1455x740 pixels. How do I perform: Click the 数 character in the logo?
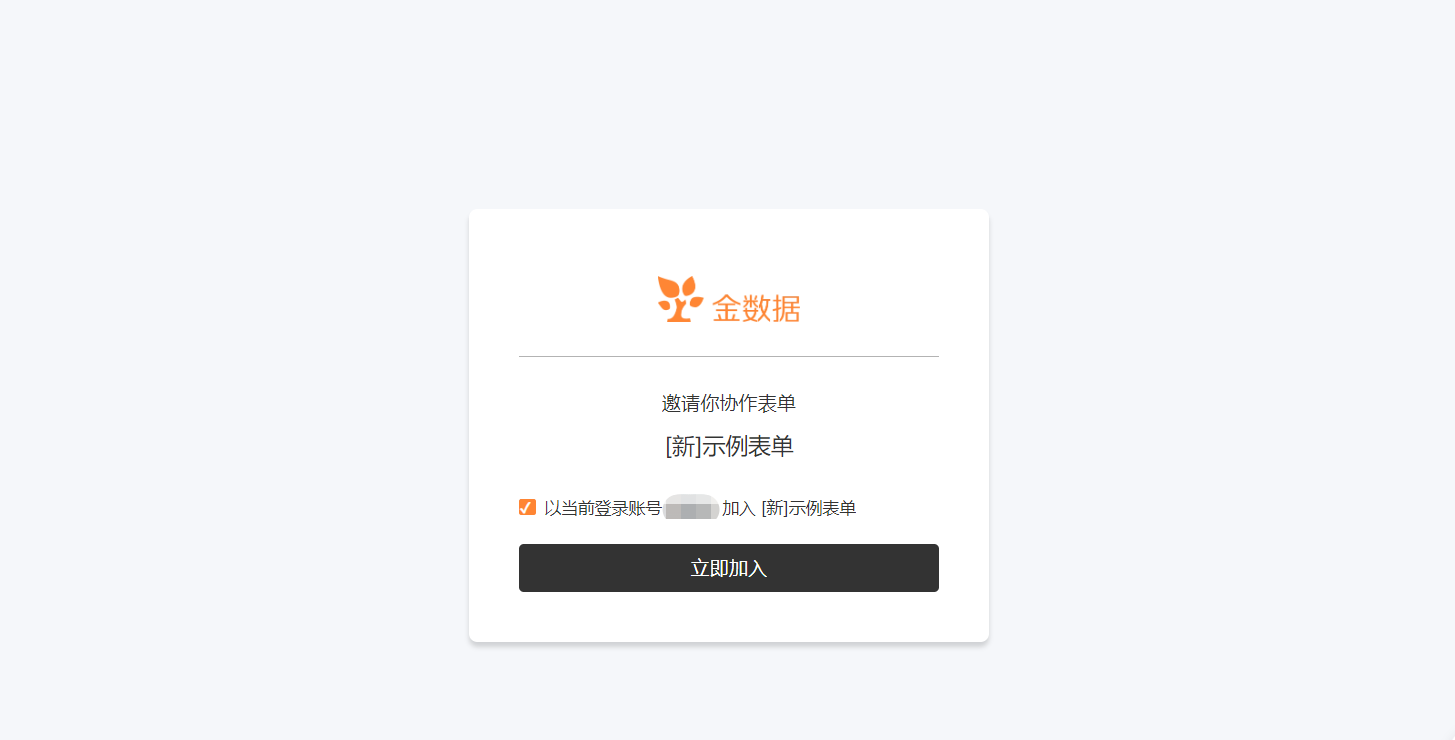tap(756, 308)
